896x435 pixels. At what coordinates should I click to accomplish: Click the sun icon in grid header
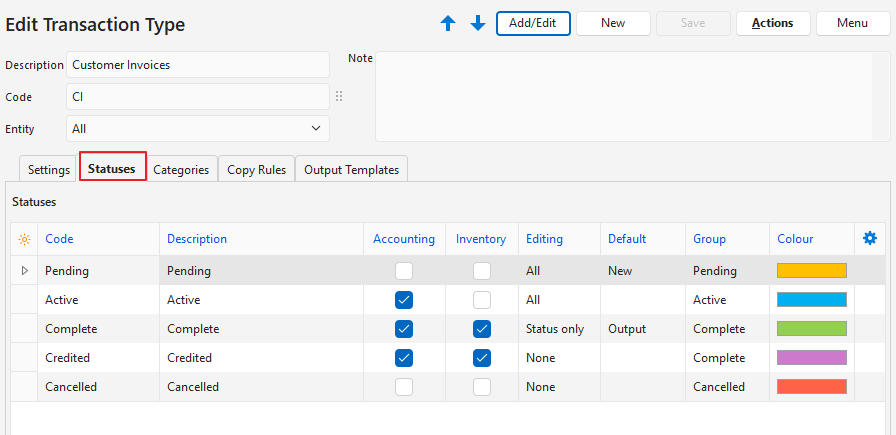24,239
